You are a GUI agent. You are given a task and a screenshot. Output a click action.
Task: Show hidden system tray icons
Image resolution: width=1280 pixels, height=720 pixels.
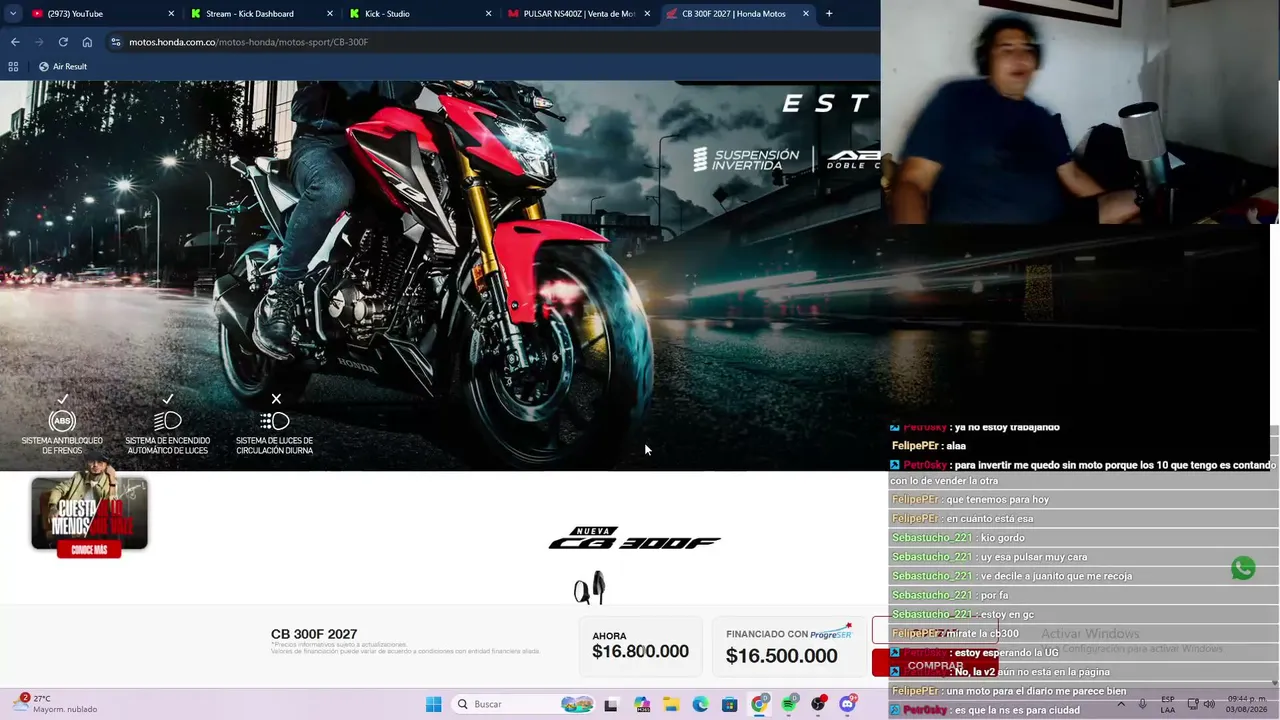click(x=1120, y=704)
